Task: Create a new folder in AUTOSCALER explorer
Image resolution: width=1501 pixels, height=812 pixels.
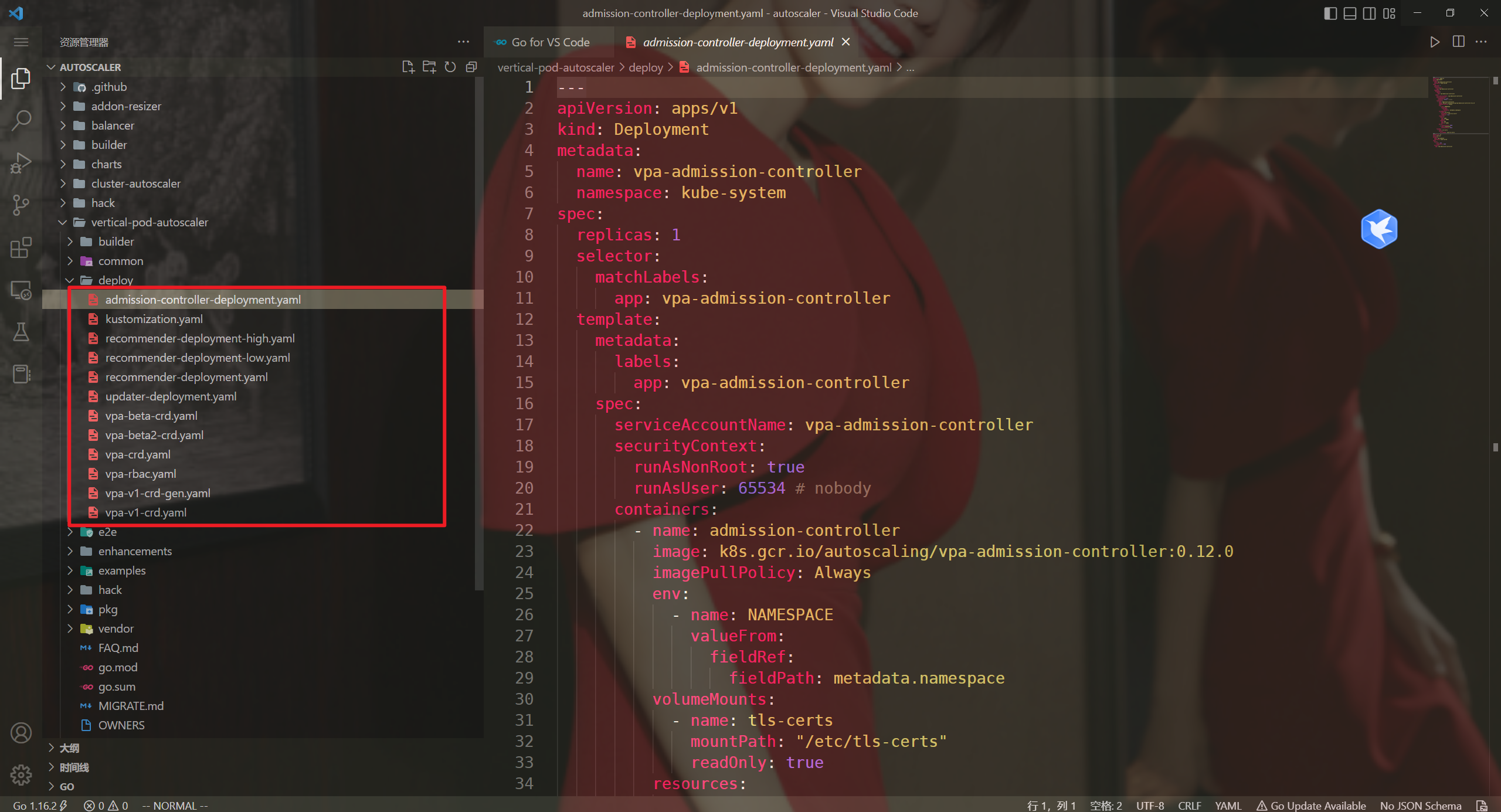Action: point(429,67)
